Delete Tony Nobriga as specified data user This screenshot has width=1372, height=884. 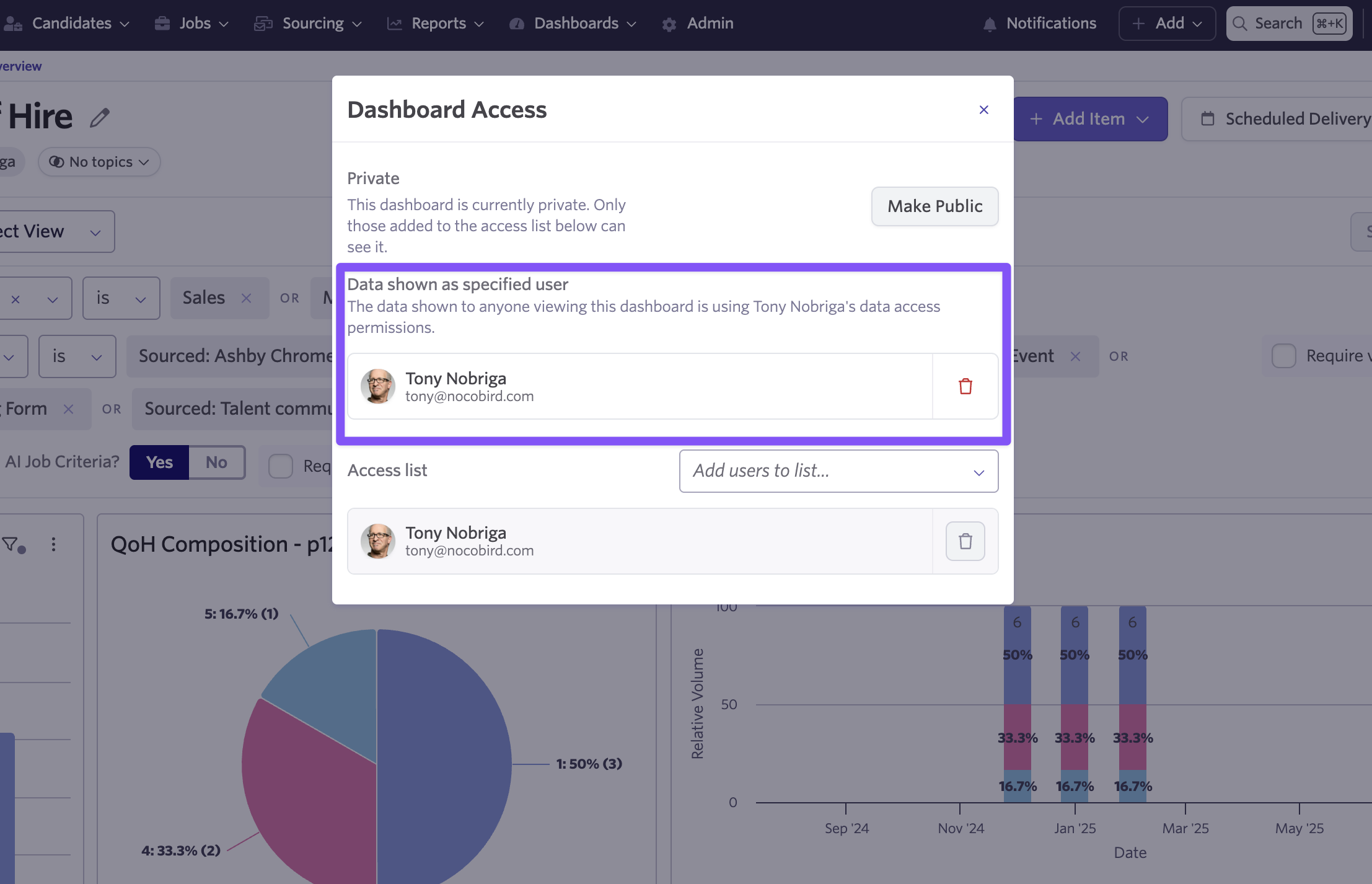(x=965, y=386)
